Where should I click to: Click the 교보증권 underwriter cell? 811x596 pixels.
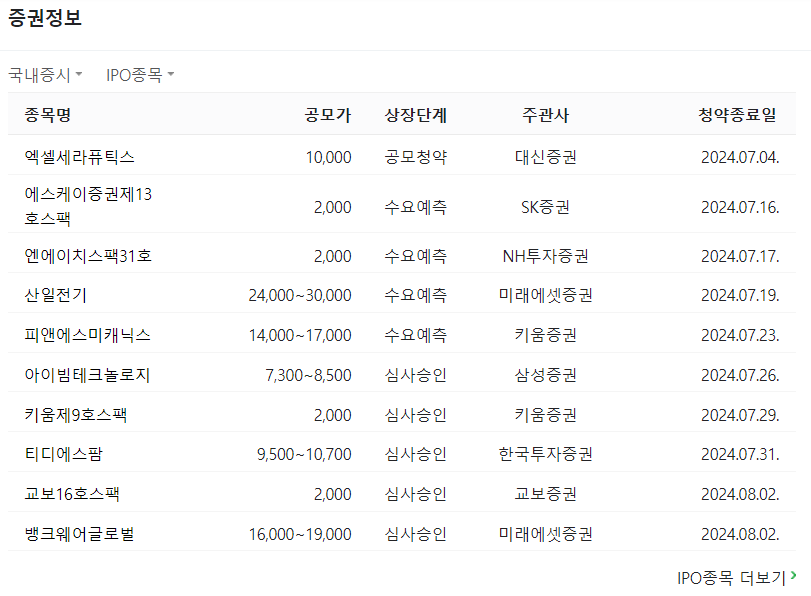tap(545, 494)
